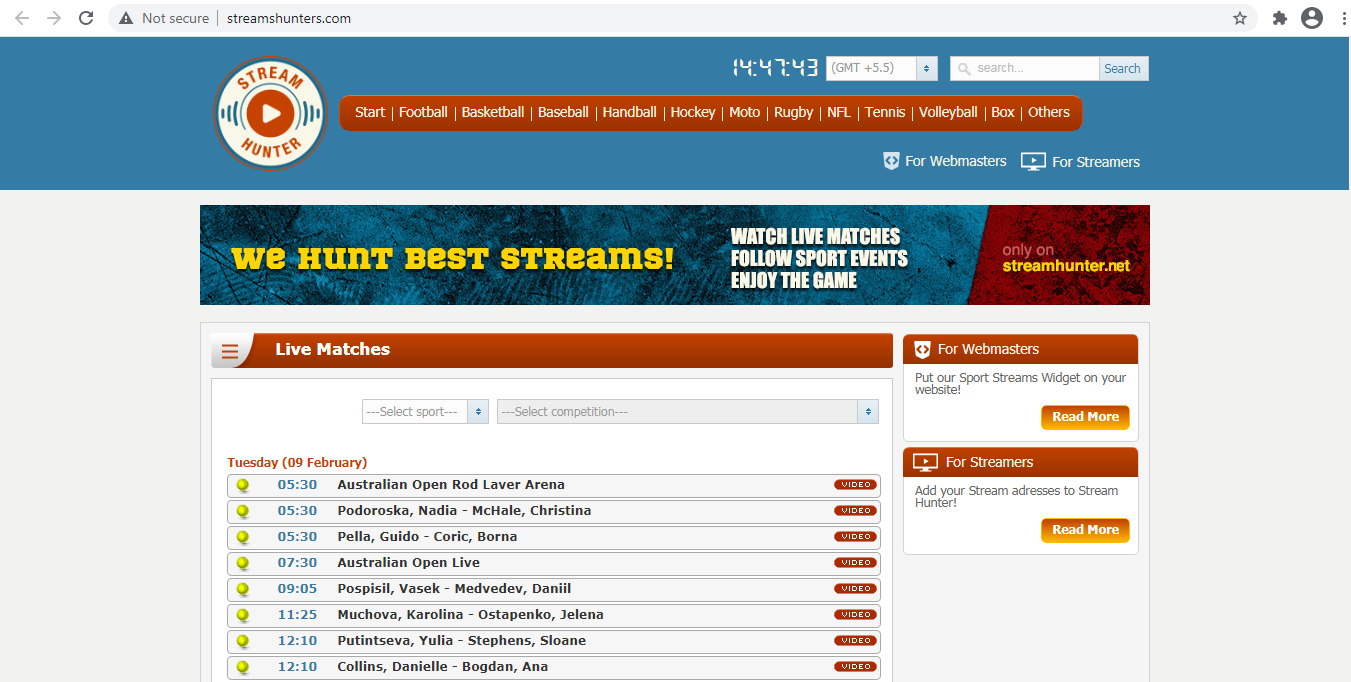Open the Pospisil, Vasek - Medvedev, Daniil match
The width and height of the screenshot is (1351, 682).
[x=554, y=589]
